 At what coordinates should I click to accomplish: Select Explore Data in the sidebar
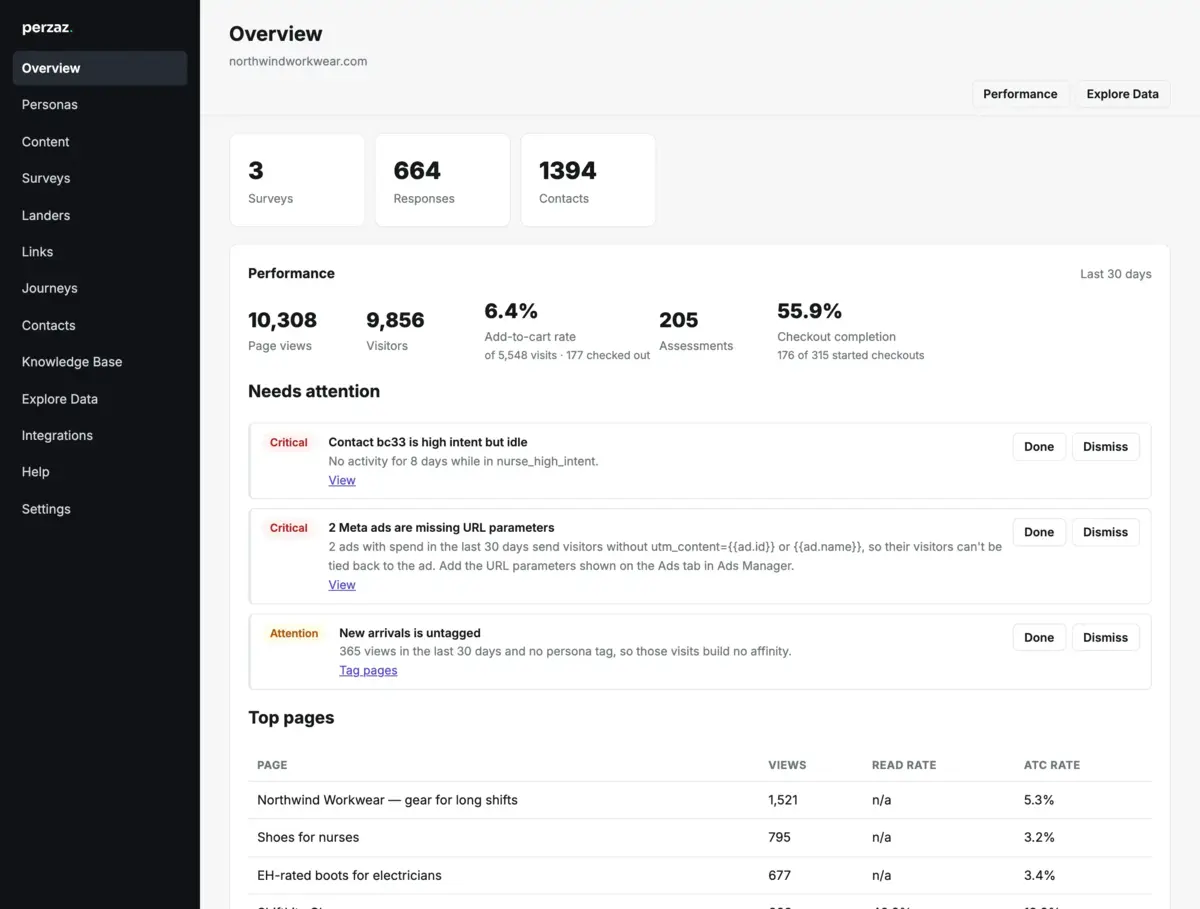coord(100,399)
